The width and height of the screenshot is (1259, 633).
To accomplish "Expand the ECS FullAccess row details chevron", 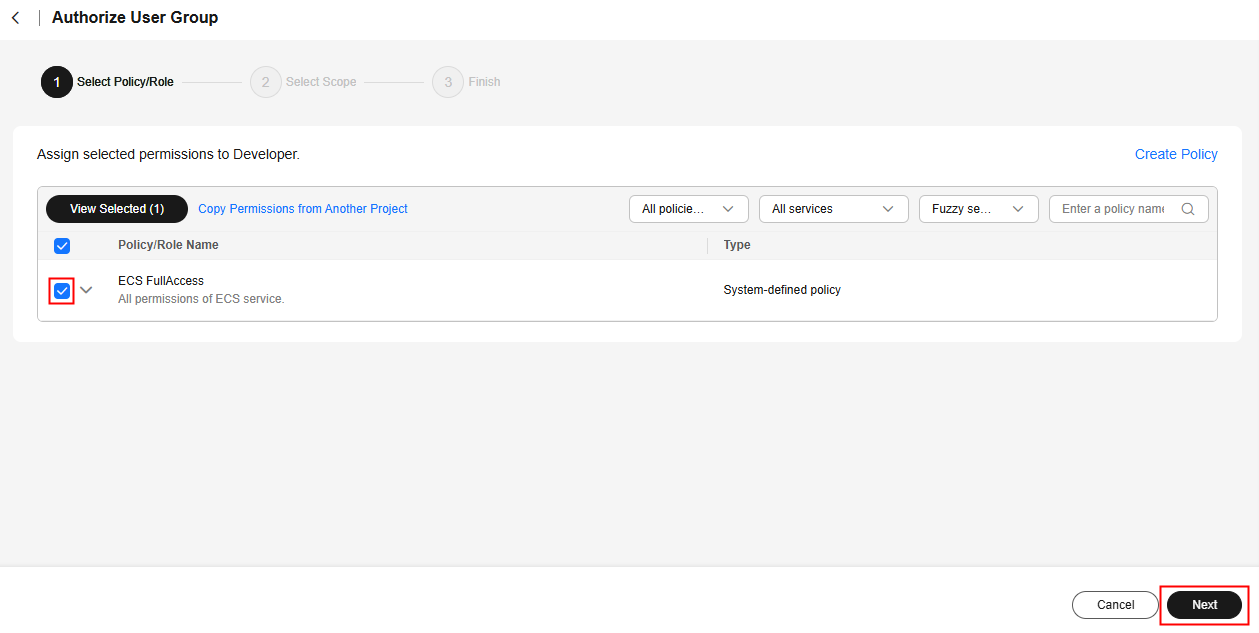I will (x=86, y=290).
